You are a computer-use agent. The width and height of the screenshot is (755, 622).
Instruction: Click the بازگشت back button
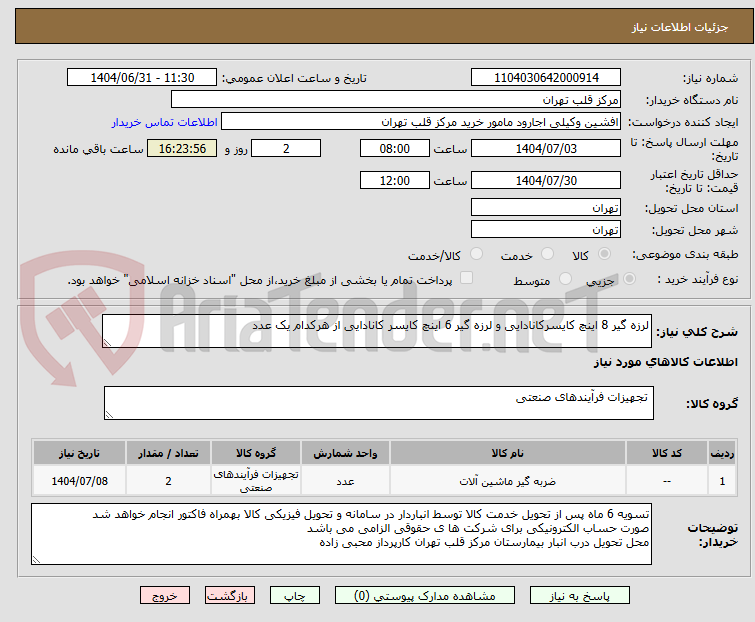point(230,596)
